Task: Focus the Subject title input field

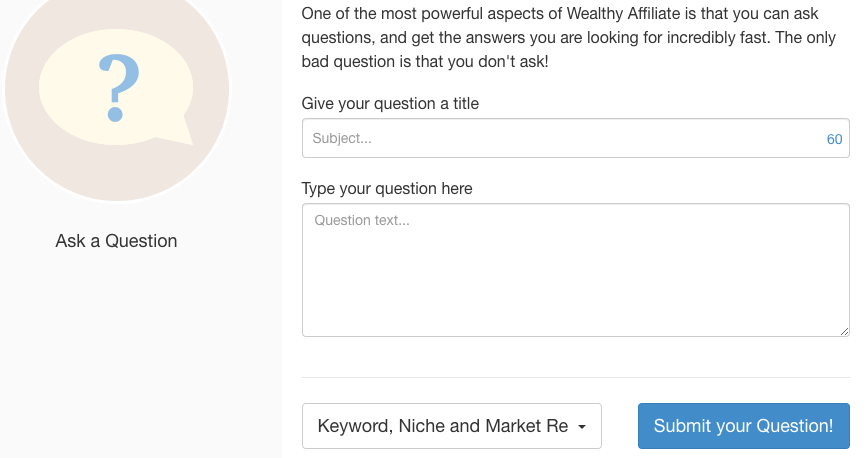Action: pyautogui.click(x=576, y=138)
